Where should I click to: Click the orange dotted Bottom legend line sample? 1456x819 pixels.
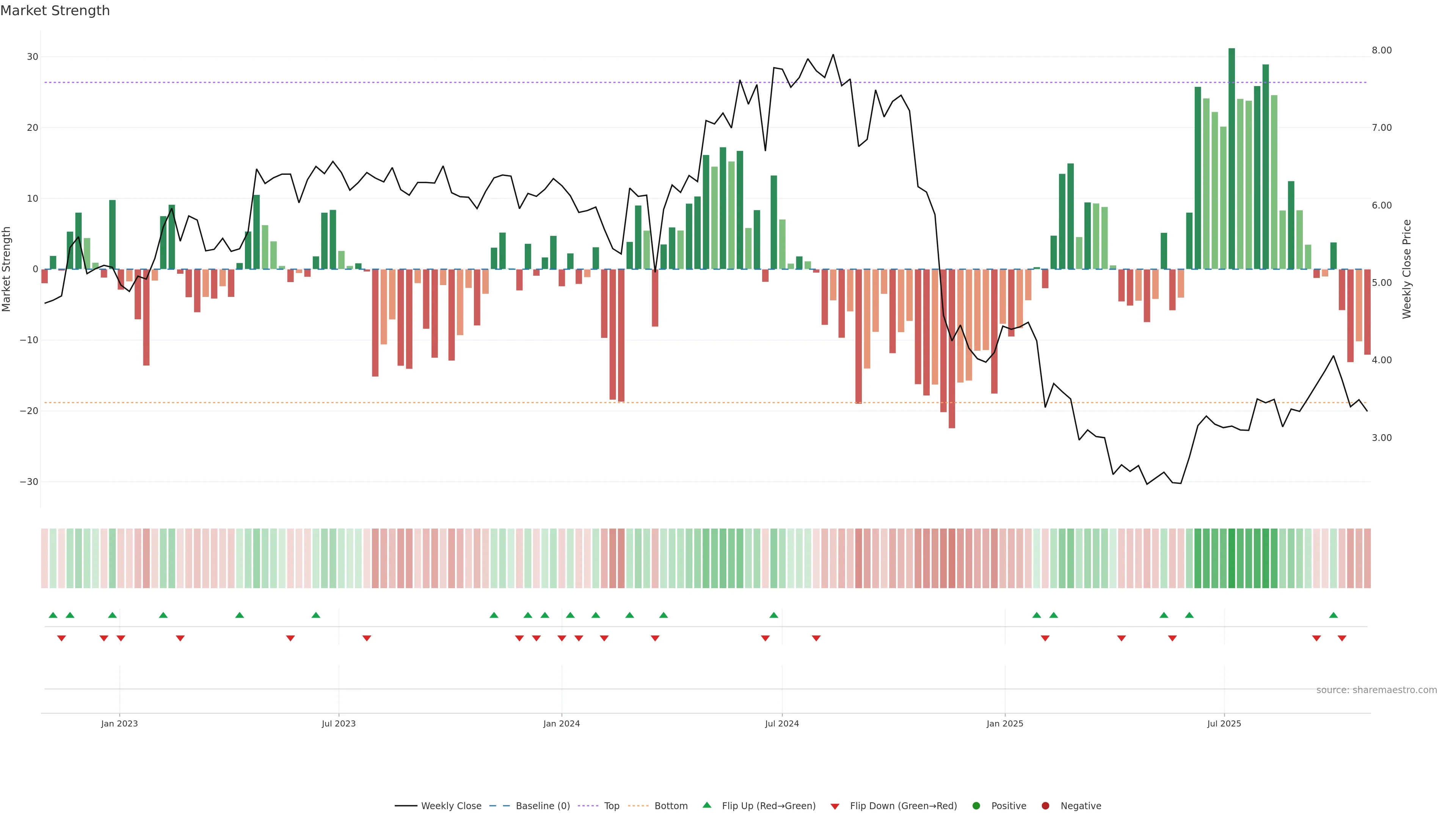point(638,806)
